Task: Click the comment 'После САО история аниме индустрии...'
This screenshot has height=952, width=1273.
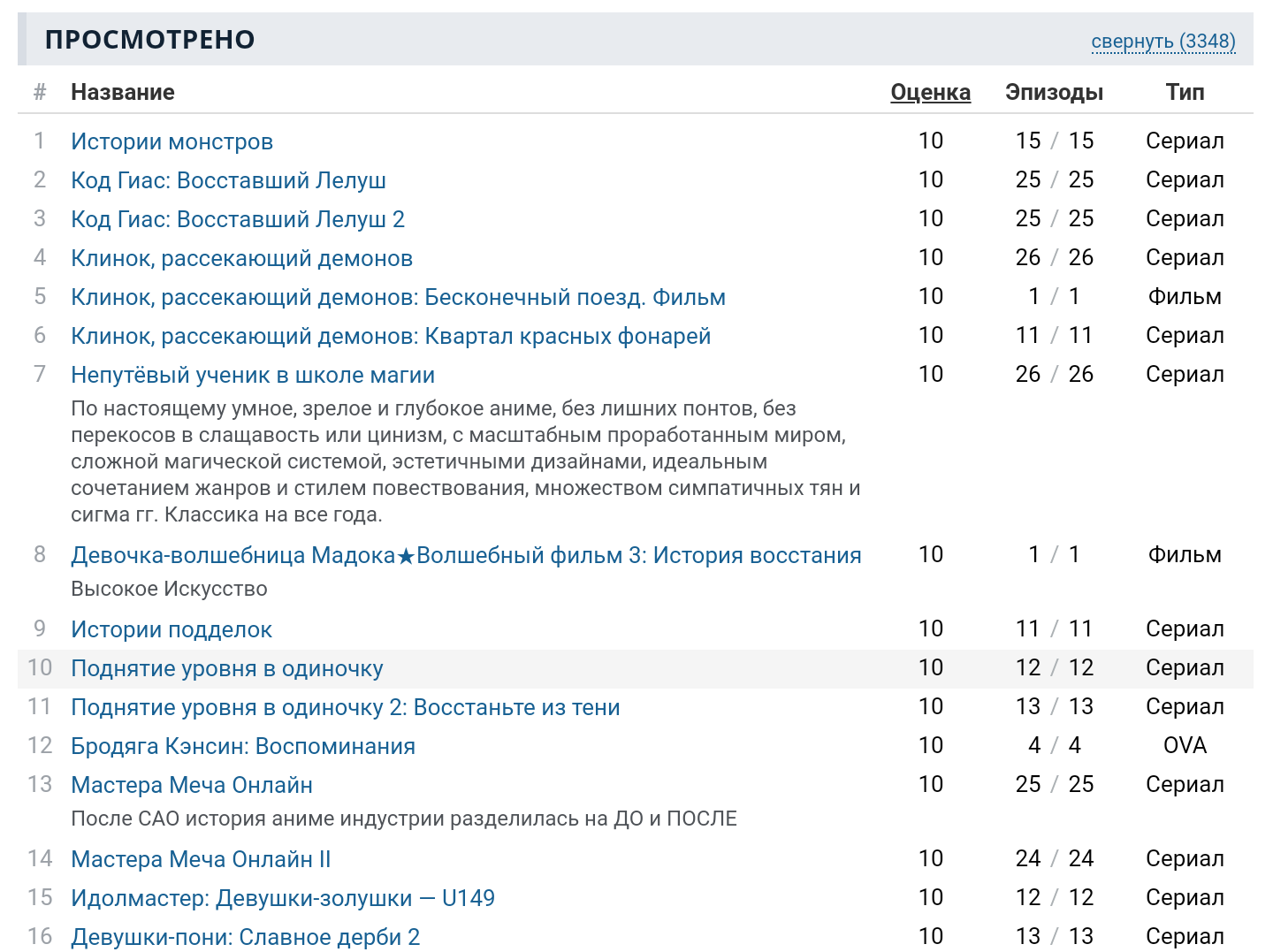Action: [404, 819]
